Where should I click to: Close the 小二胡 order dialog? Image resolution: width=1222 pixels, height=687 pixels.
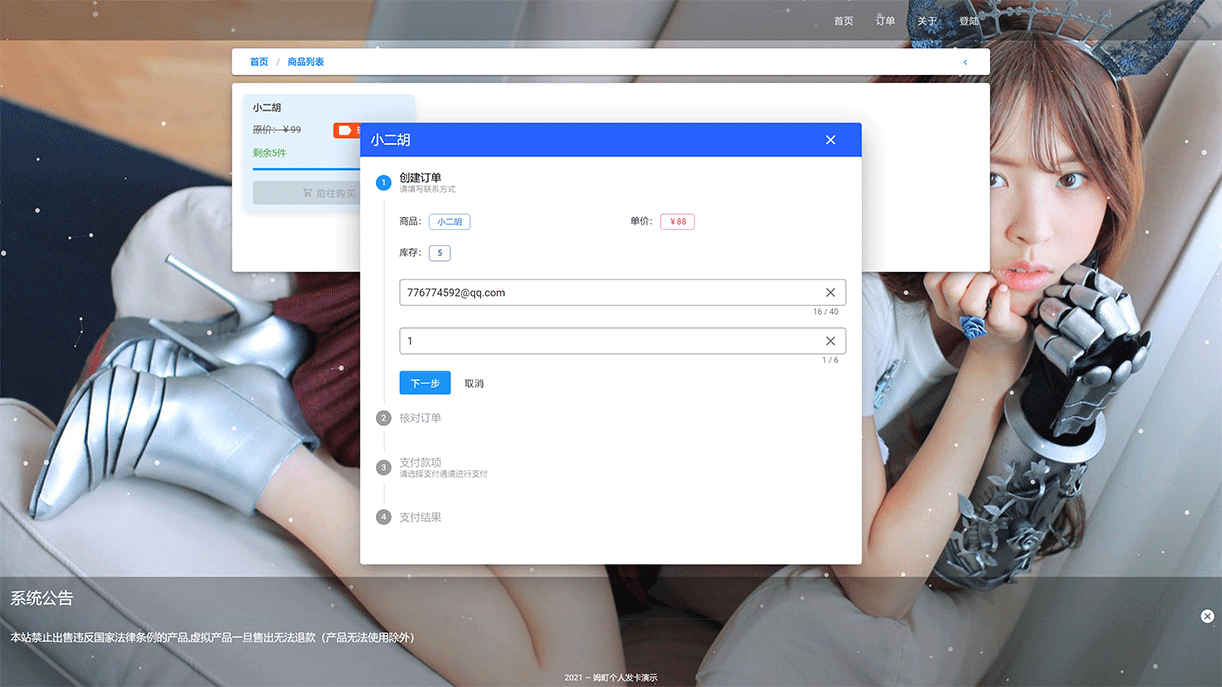(830, 140)
